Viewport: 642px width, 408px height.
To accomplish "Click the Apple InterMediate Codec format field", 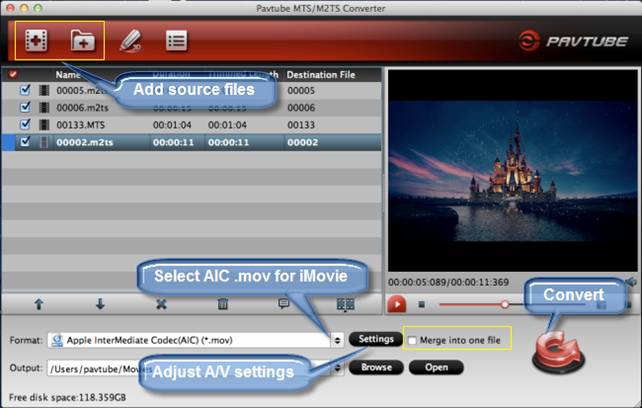I will pos(189,340).
